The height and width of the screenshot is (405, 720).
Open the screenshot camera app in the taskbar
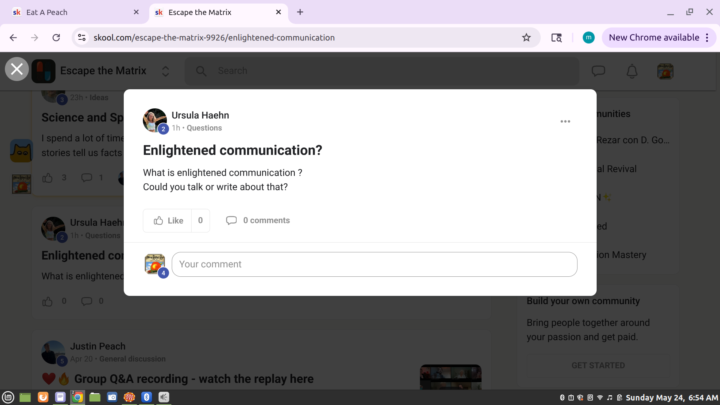112,397
